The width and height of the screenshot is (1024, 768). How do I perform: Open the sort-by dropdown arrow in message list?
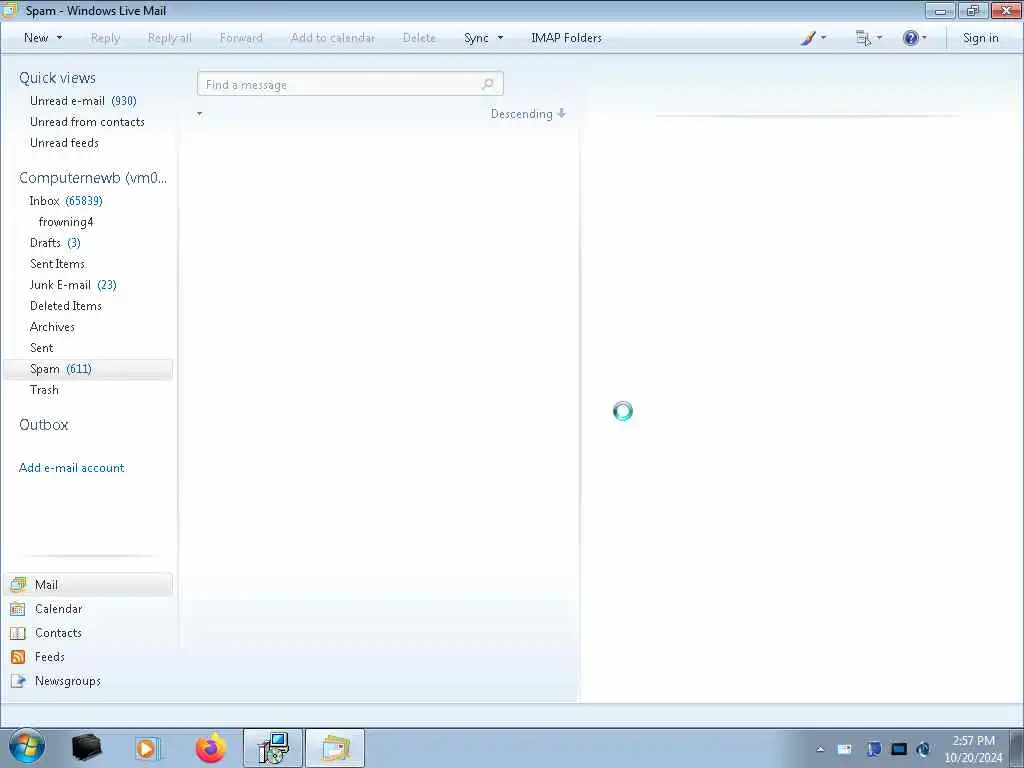click(199, 114)
